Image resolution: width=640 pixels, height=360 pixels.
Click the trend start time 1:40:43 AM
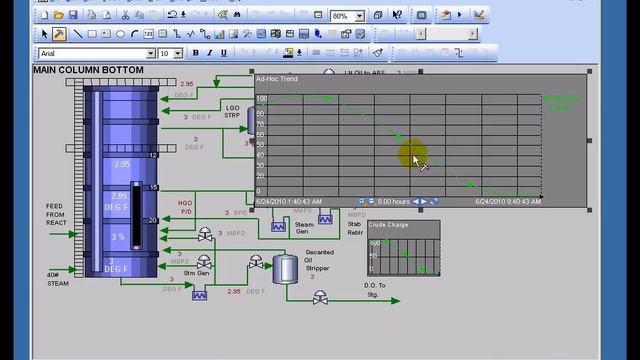[289, 202]
